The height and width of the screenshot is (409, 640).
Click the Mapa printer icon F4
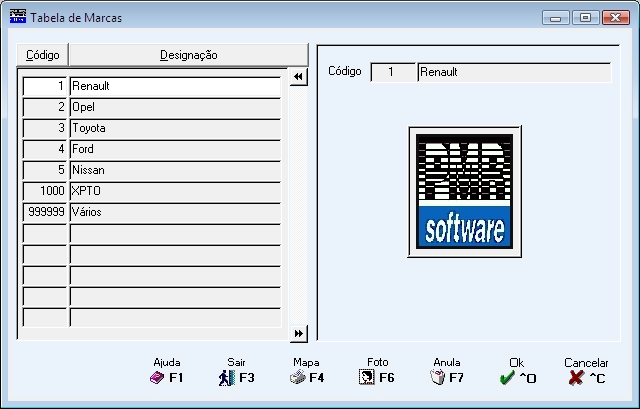pyautogui.click(x=298, y=377)
